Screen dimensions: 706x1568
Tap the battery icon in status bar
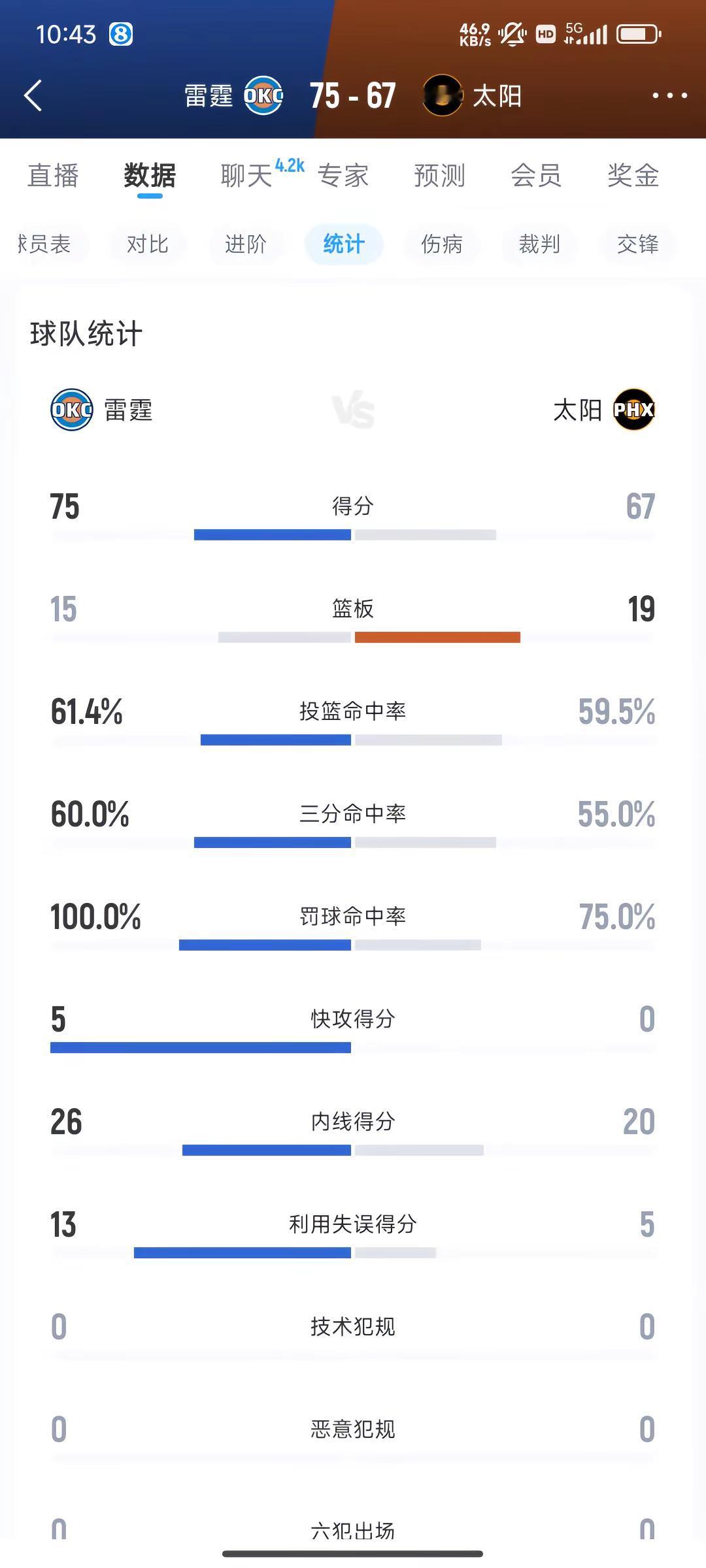click(x=640, y=34)
